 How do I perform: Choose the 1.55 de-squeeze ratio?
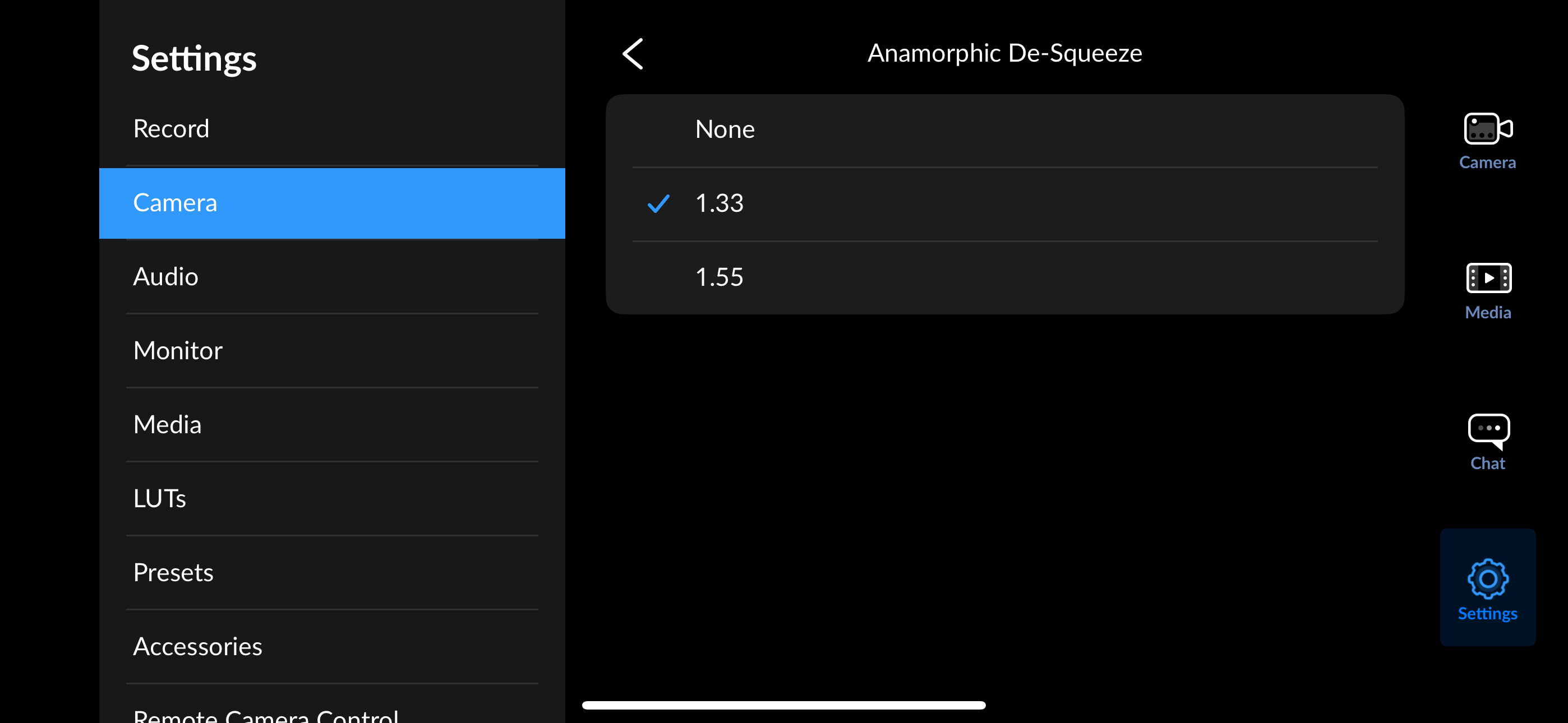1004,277
